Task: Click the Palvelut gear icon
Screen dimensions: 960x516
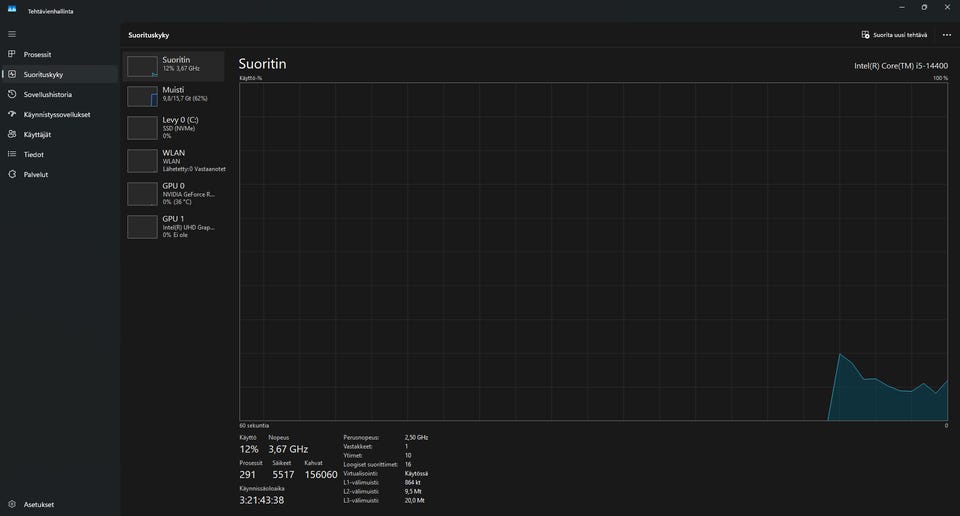Action: pos(12,174)
